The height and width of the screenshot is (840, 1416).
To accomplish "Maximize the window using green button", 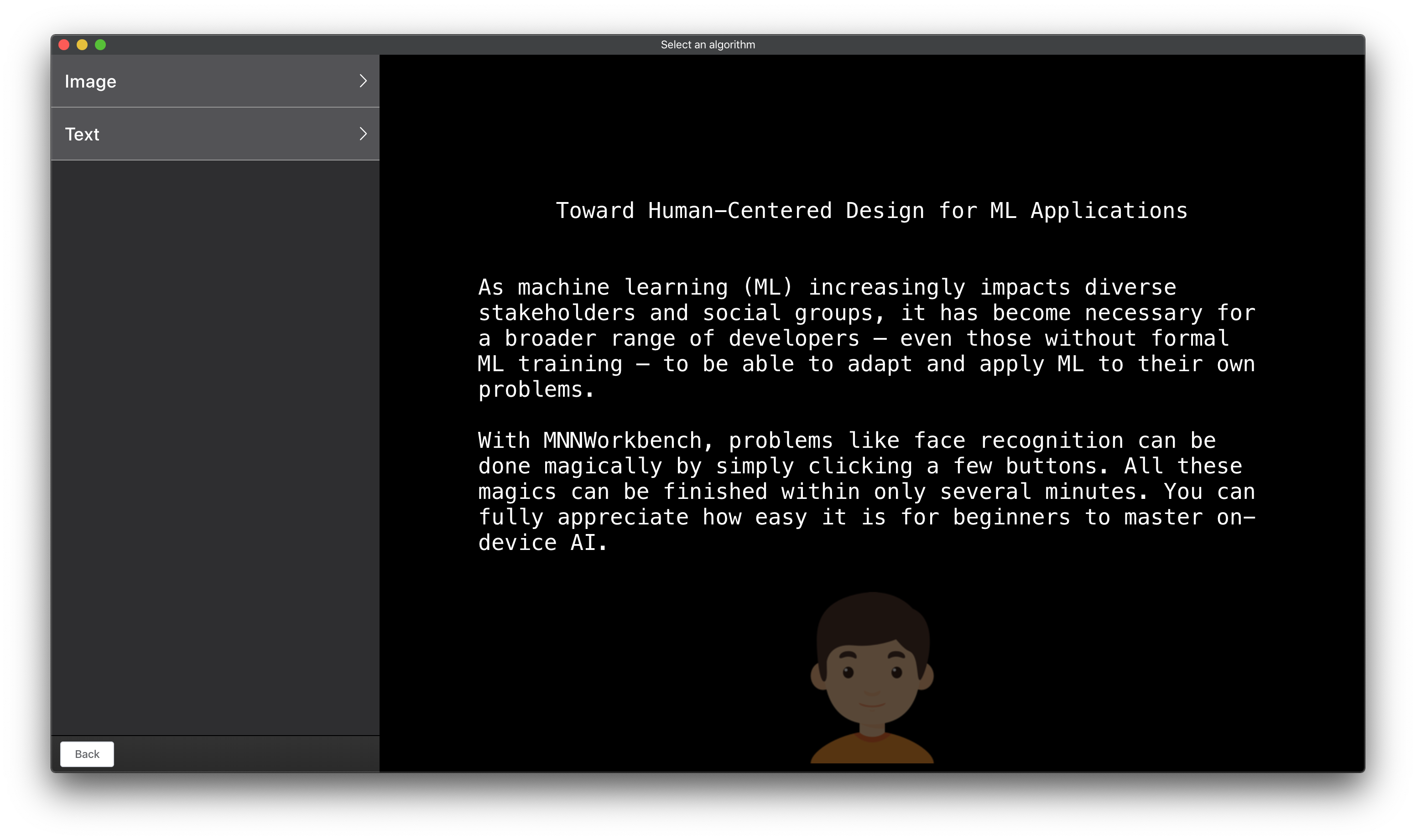I will click(x=100, y=45).
